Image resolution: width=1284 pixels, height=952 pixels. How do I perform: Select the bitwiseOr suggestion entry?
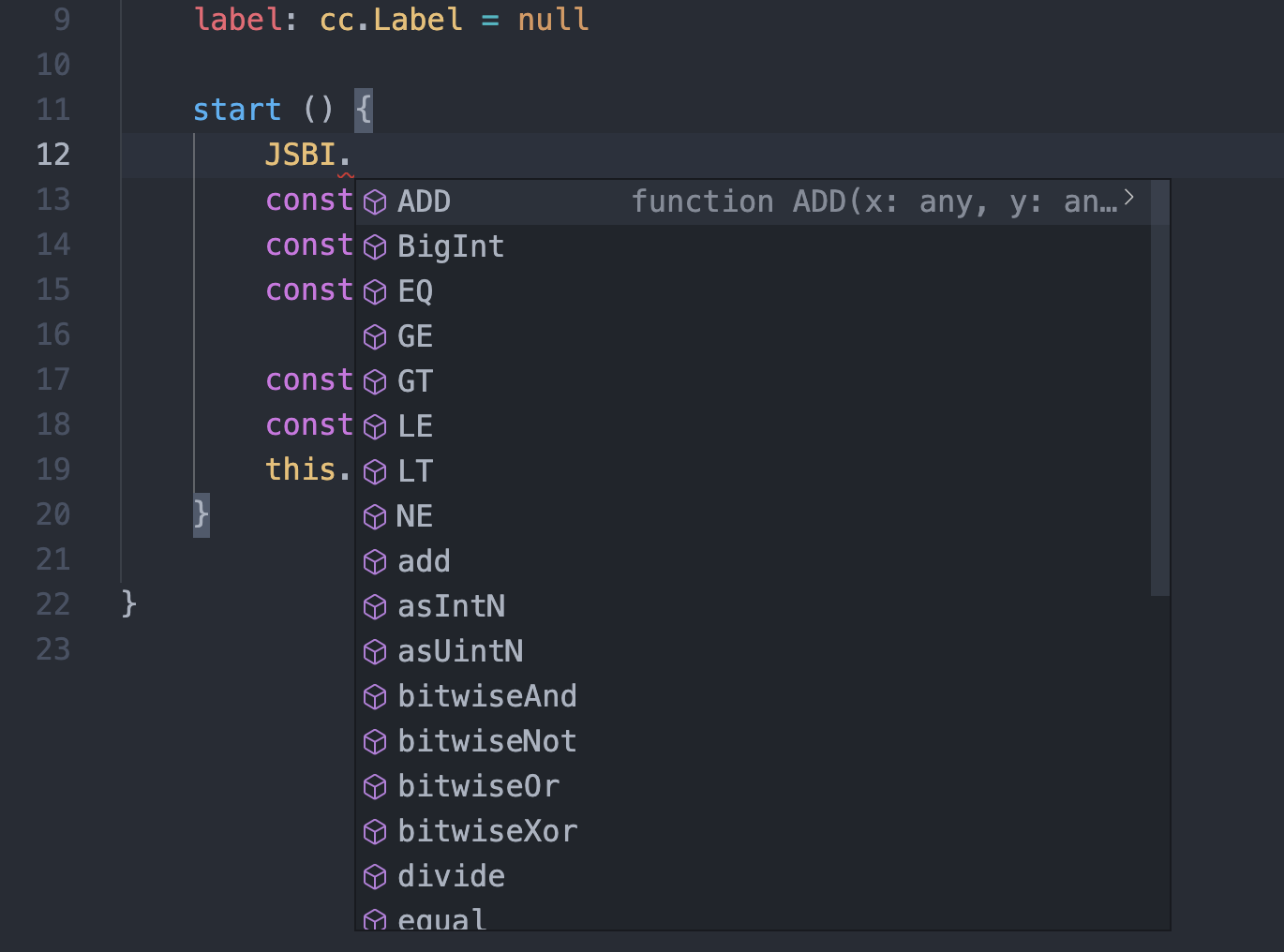point(754,786)
